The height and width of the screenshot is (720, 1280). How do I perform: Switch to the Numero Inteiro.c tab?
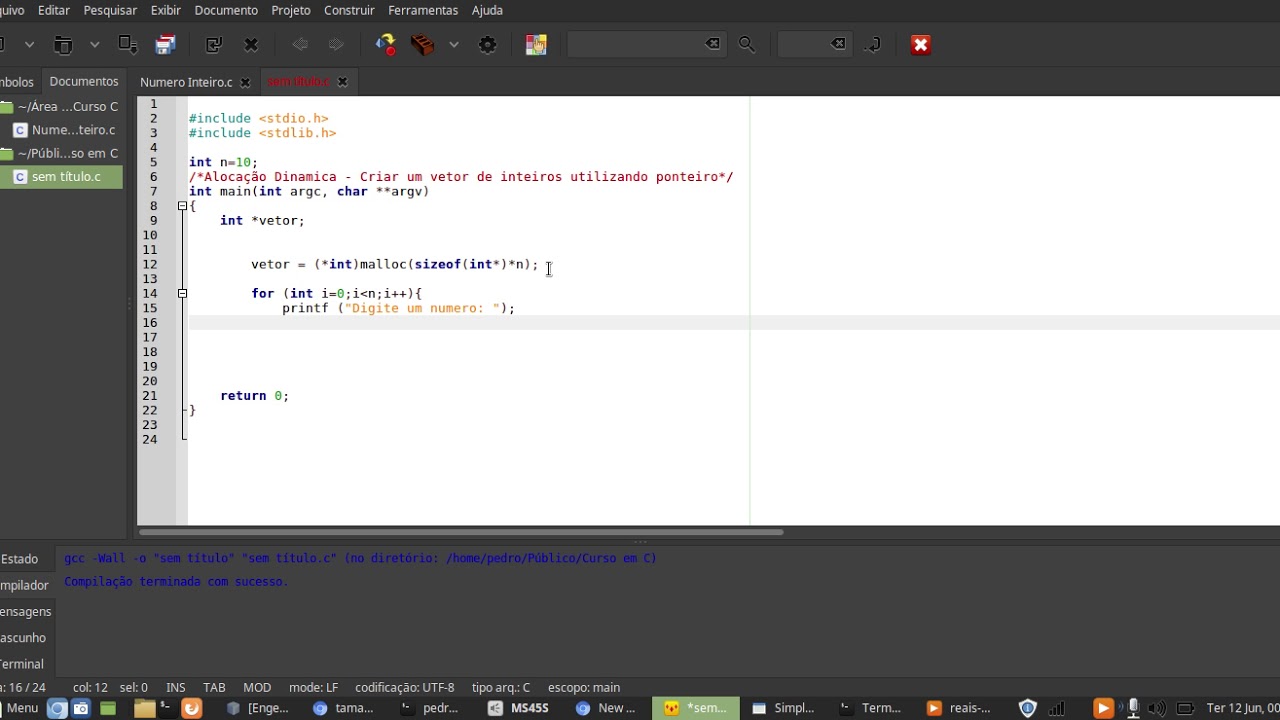point(186,82)
